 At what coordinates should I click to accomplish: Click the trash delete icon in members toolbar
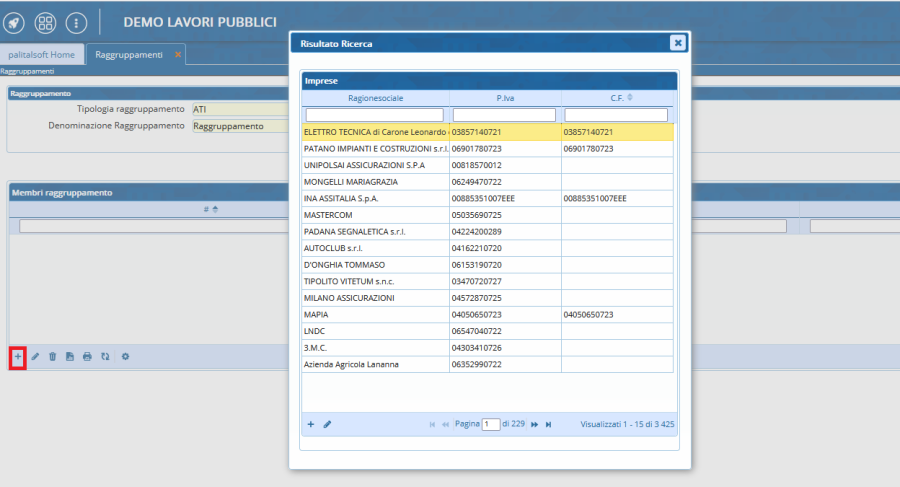[x=52, y=356]
